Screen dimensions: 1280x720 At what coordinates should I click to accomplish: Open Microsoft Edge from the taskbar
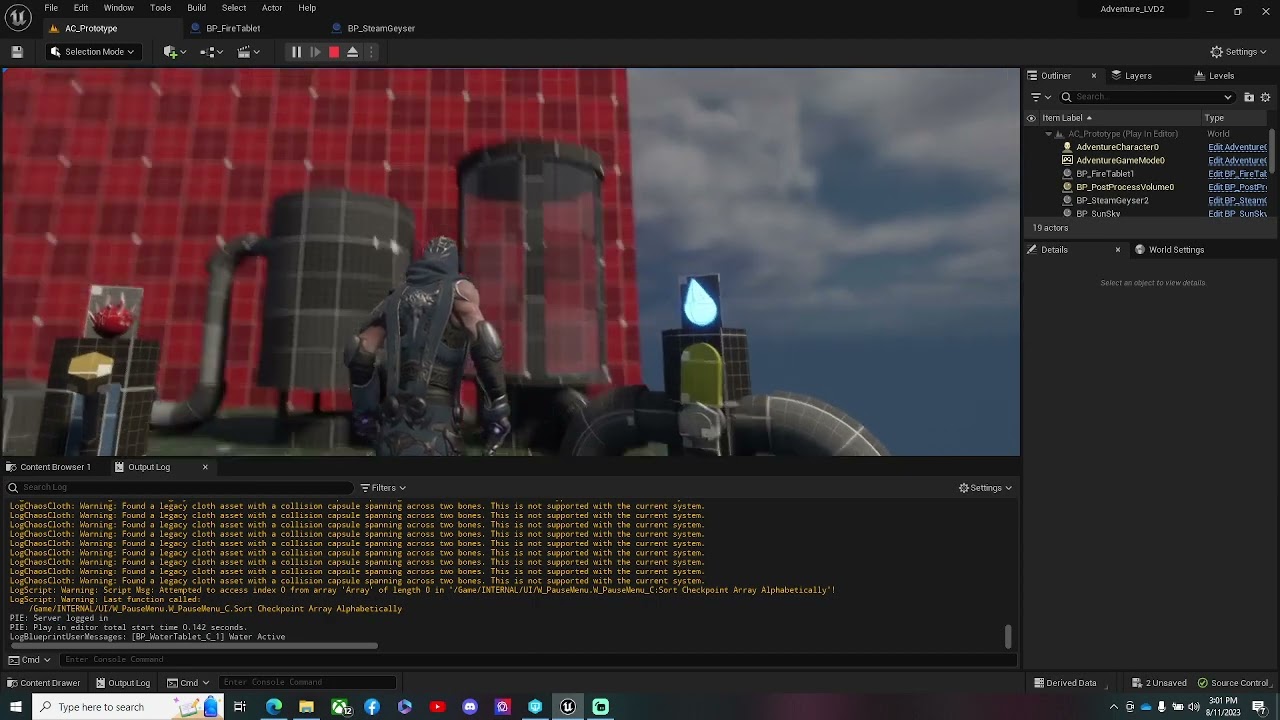tap(274, 707)
